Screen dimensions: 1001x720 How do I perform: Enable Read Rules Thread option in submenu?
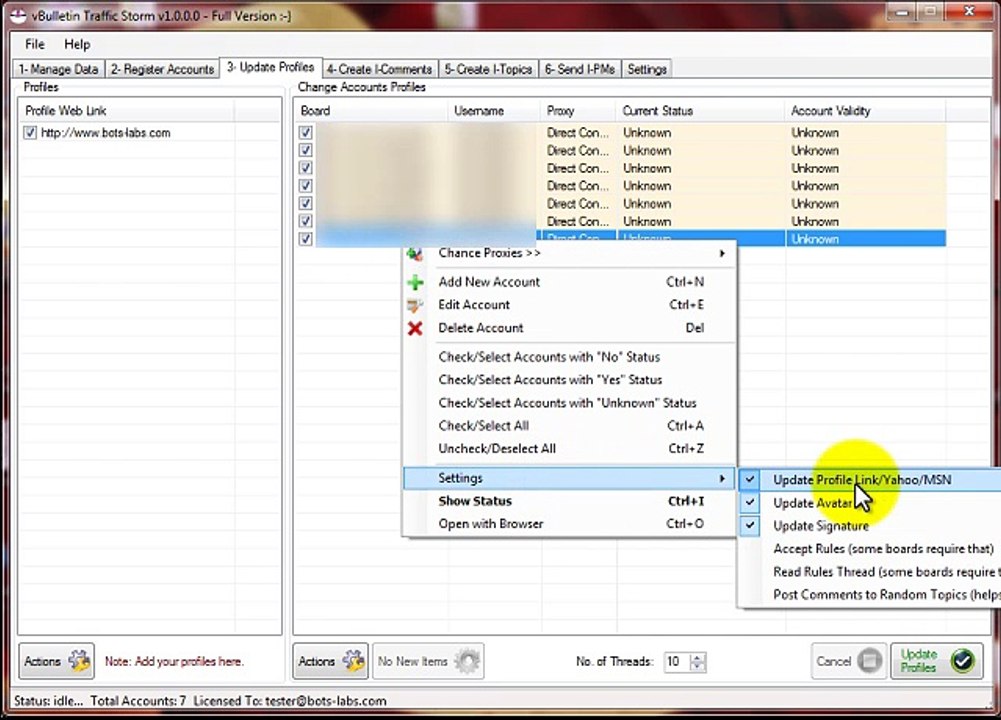tap(870, 572)
